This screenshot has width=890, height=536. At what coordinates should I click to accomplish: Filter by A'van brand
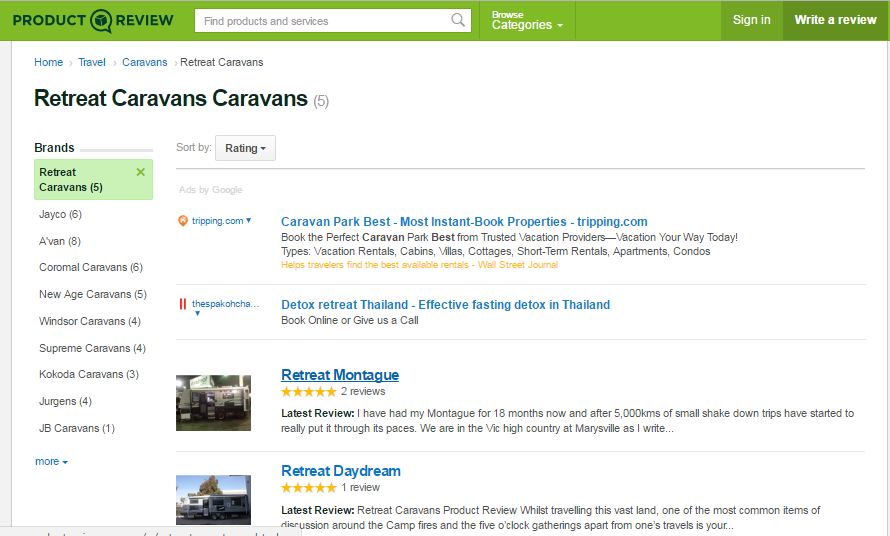point(60,241)
